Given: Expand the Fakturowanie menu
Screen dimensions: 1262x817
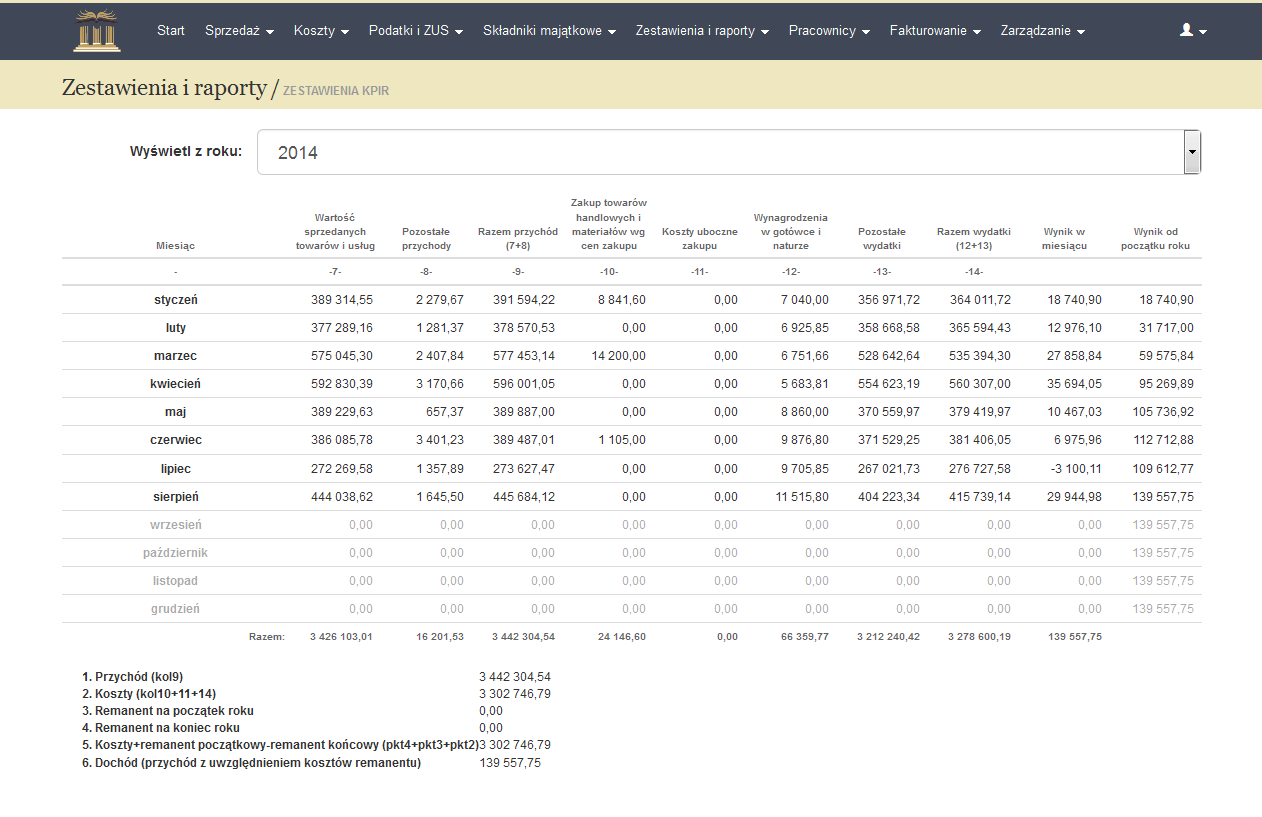Looking at the screenshot, I should tap(935, 31).
